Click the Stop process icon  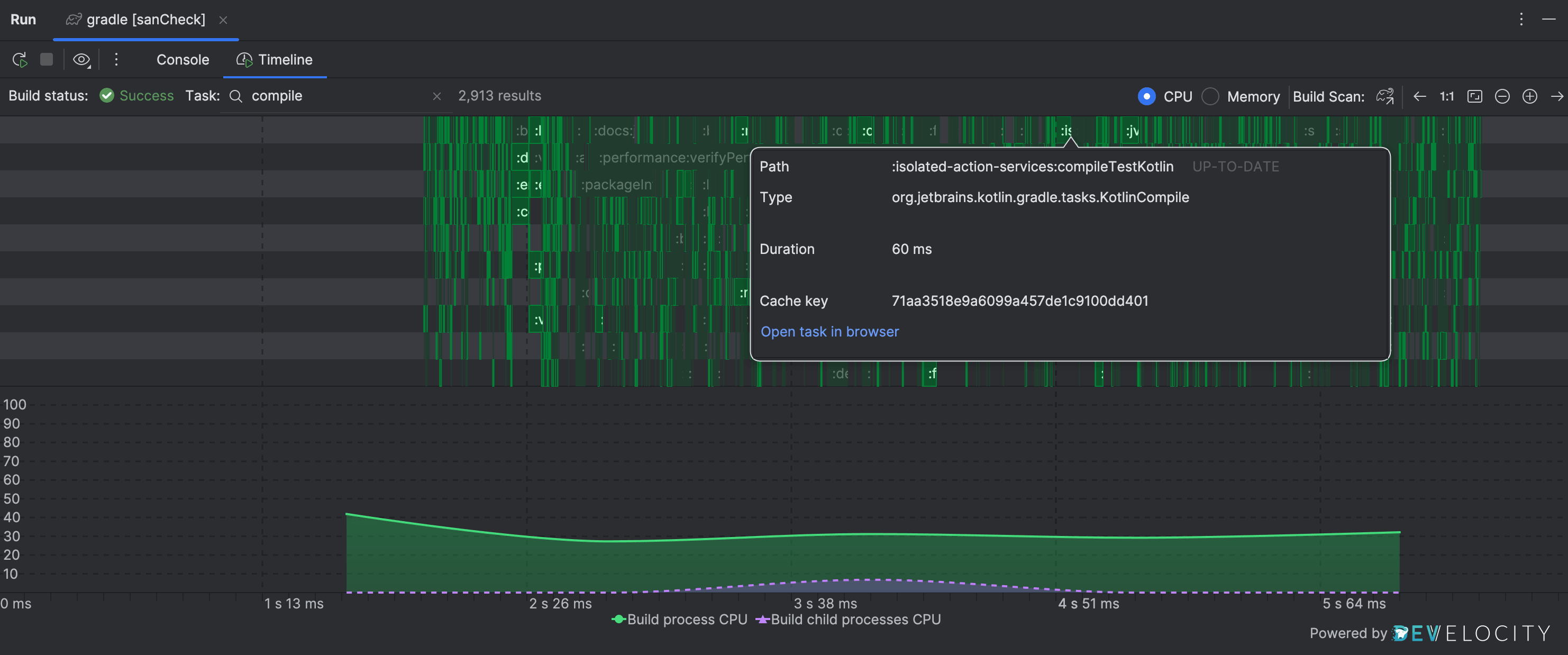coord(46,60)
